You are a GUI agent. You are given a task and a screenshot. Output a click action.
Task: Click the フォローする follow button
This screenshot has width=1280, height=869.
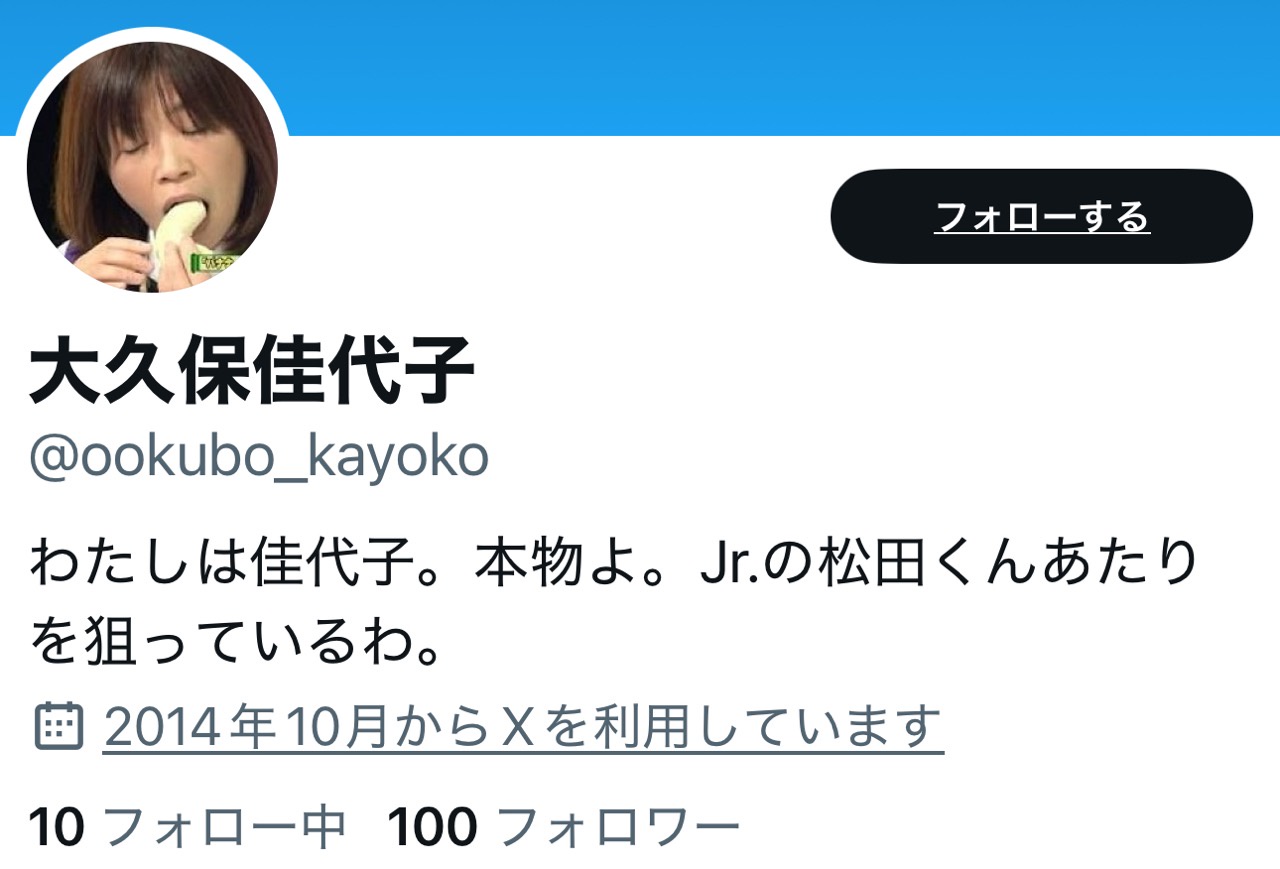coord(1041,216)
